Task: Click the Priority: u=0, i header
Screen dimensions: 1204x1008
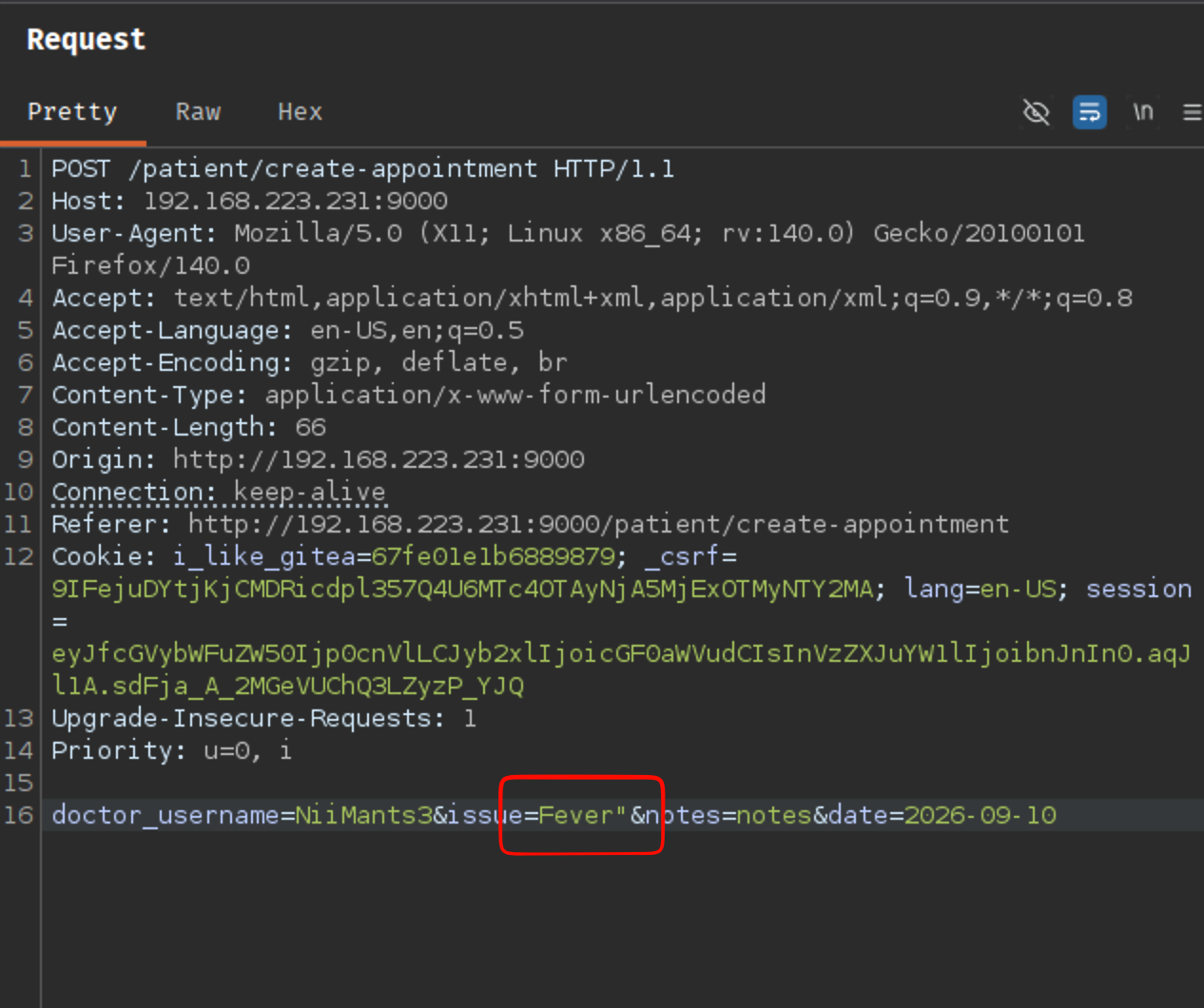Action: (x=171, y=751)
